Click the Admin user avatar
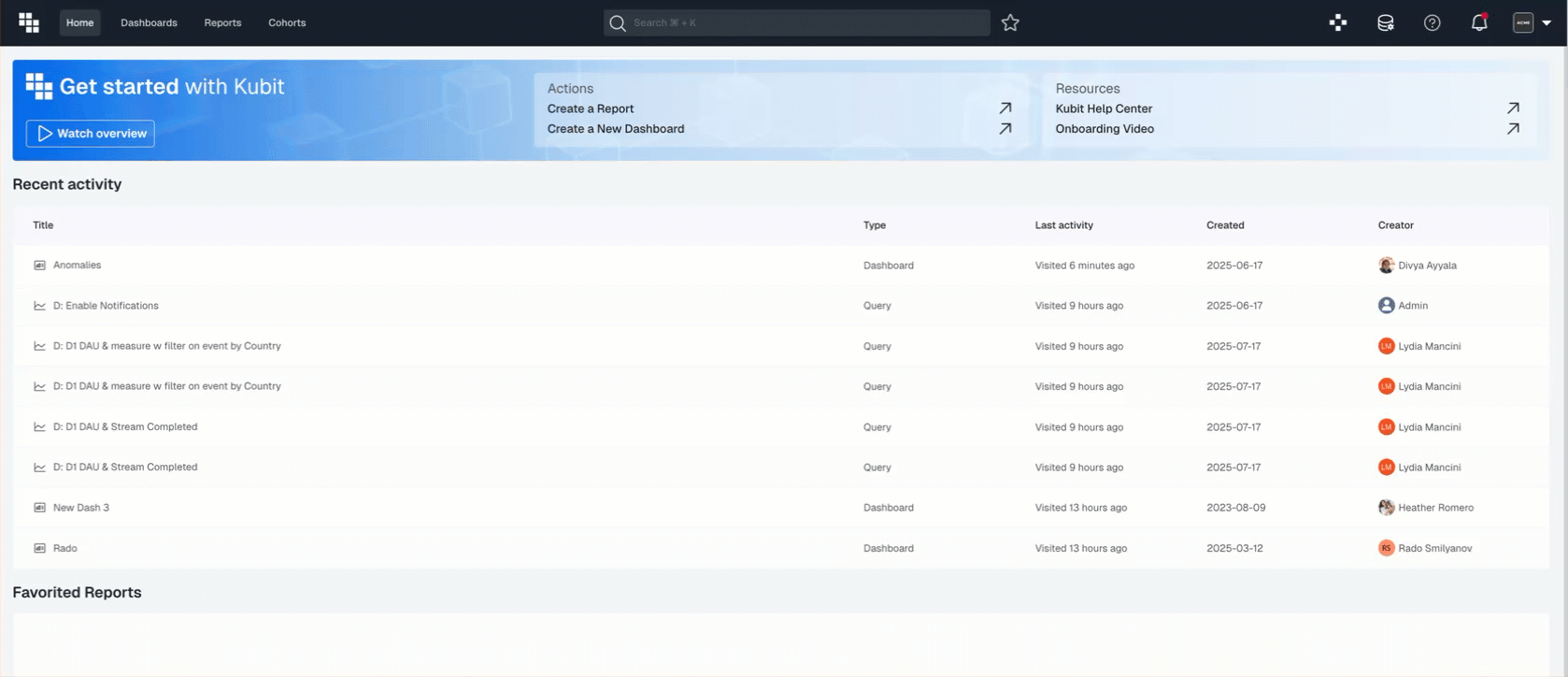This screenshot has width=1568, height=677. [1386, 306]
